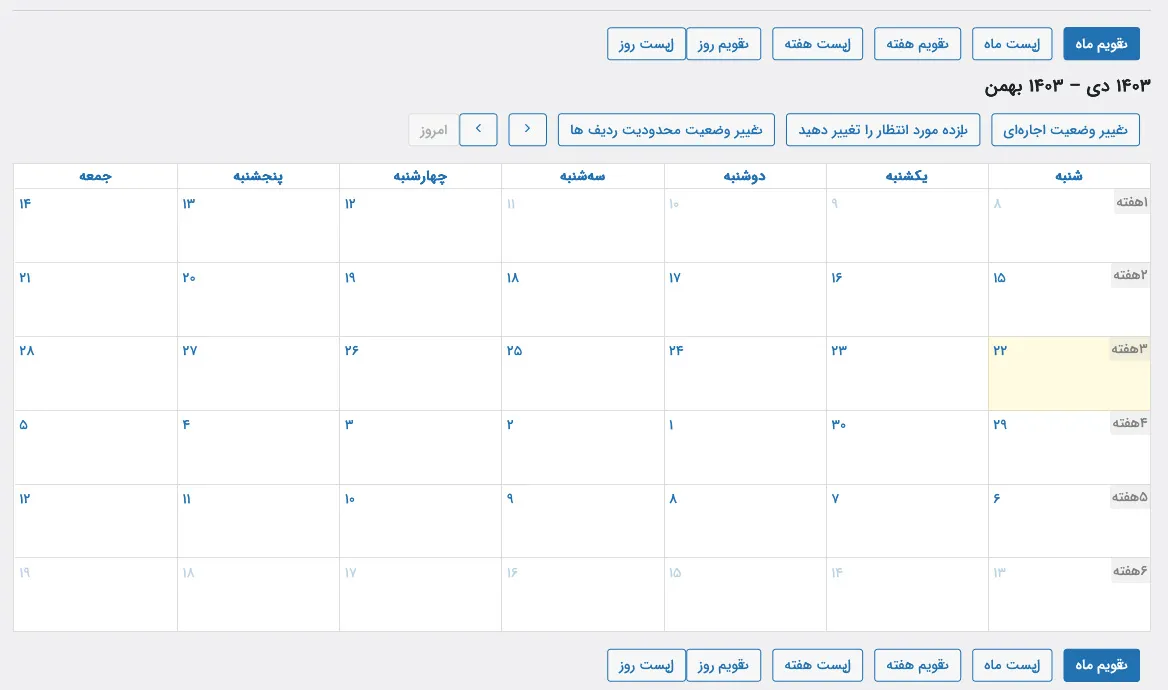This screenshot has width=1168, height=690.
Task: Click بازده مورد انتظار را تغییر دهید
Action: coord(883,130)
